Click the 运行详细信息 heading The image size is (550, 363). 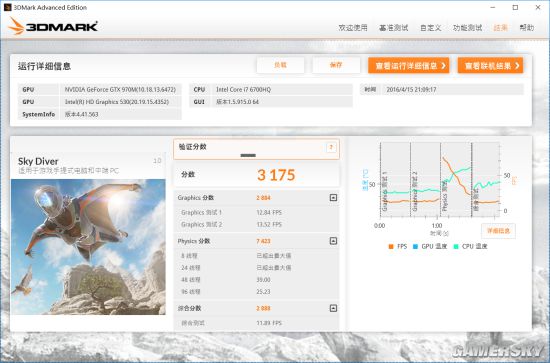(x=44, y=66)
